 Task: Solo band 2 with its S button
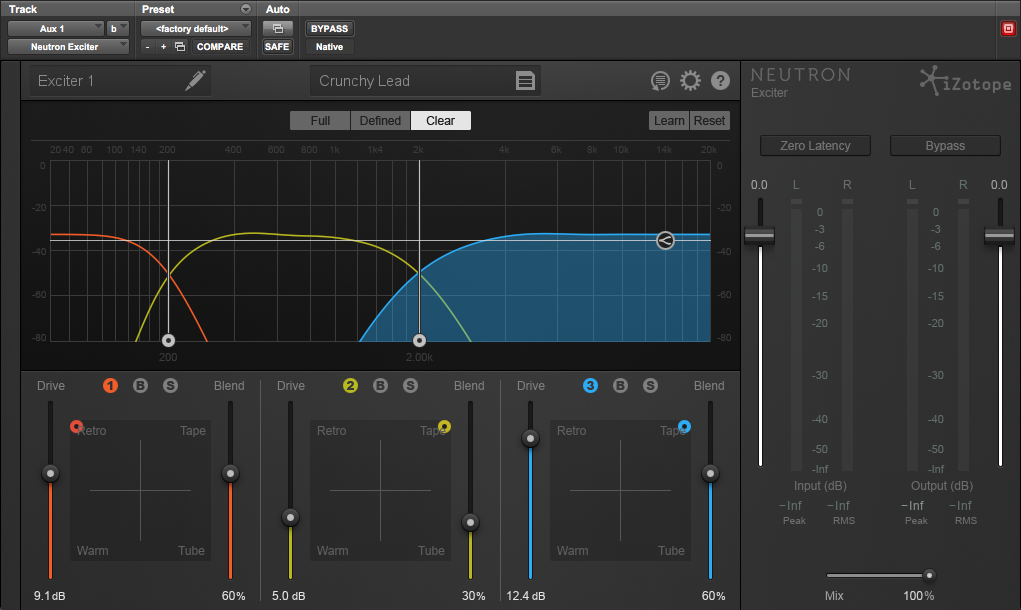coord(410,386)
